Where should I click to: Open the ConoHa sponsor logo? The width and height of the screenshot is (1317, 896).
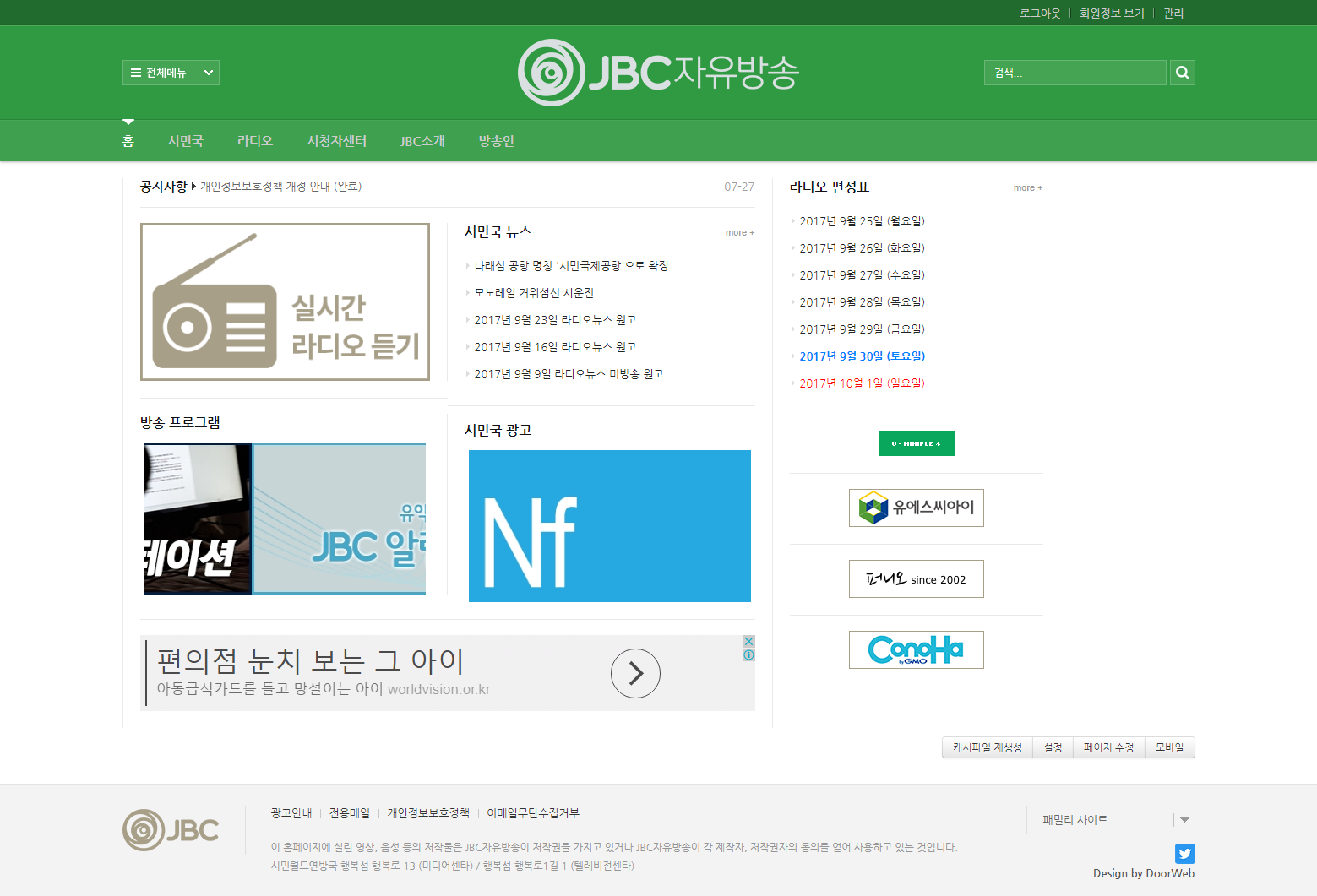click(916, 649)
